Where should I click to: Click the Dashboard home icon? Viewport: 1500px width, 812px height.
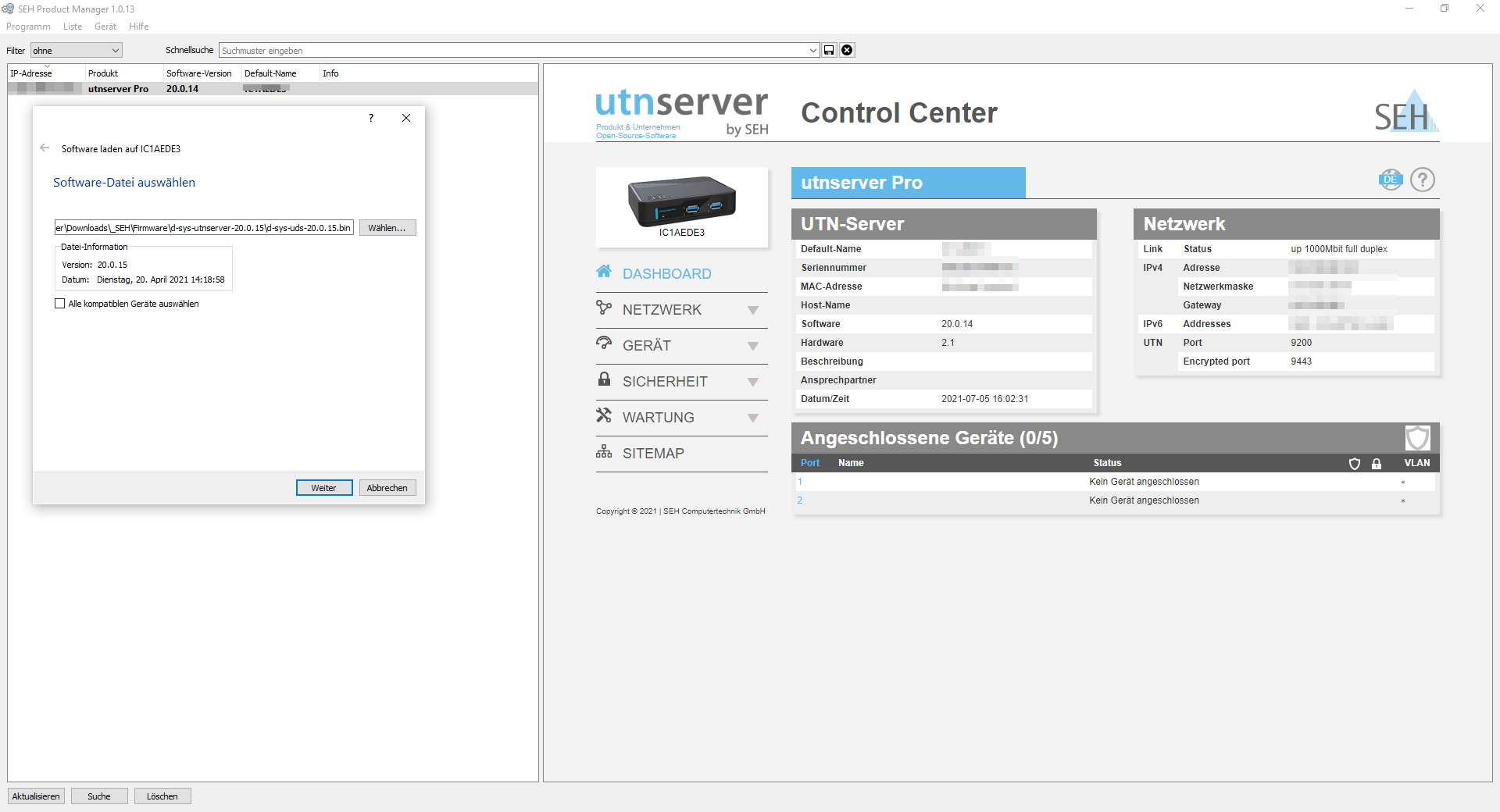(604, 272)
